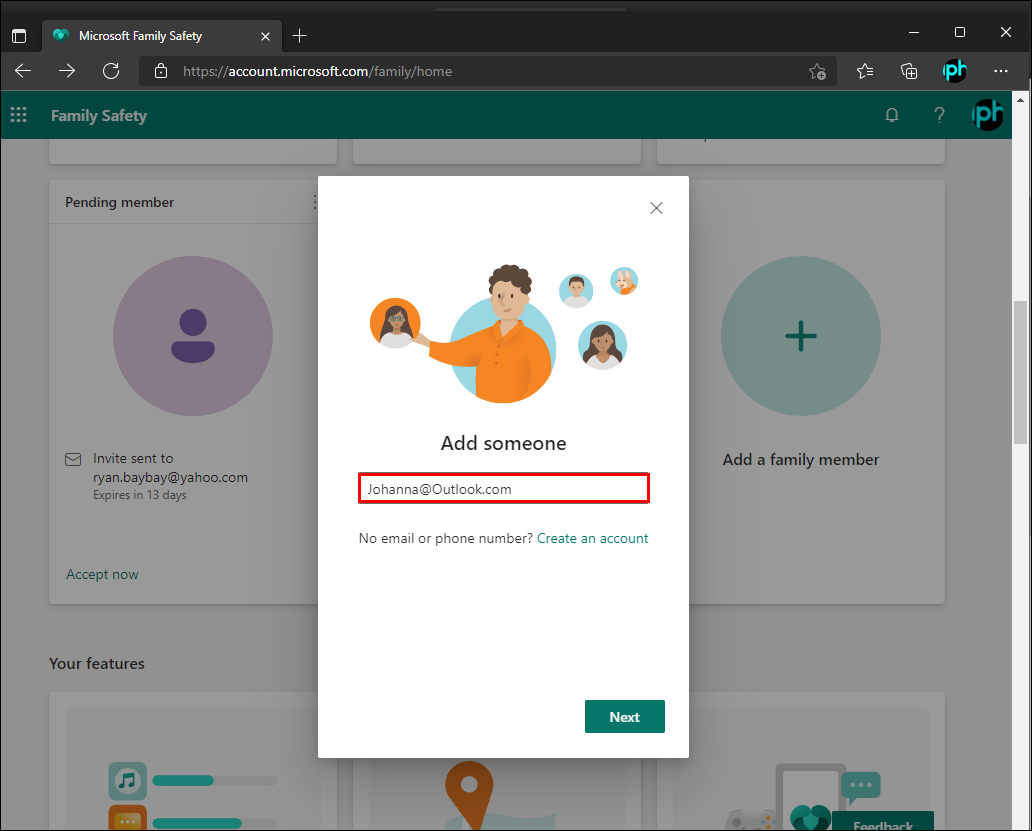Click the Family Safety header title
This screenshot has width=1032, height=831.
tap(99, 116)
